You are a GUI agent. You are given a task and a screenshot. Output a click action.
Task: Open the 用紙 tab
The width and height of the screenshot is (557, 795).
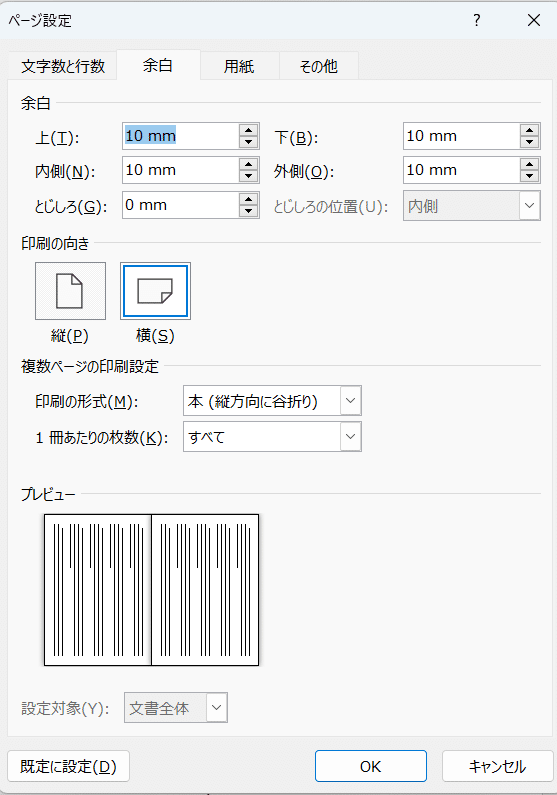239,66
